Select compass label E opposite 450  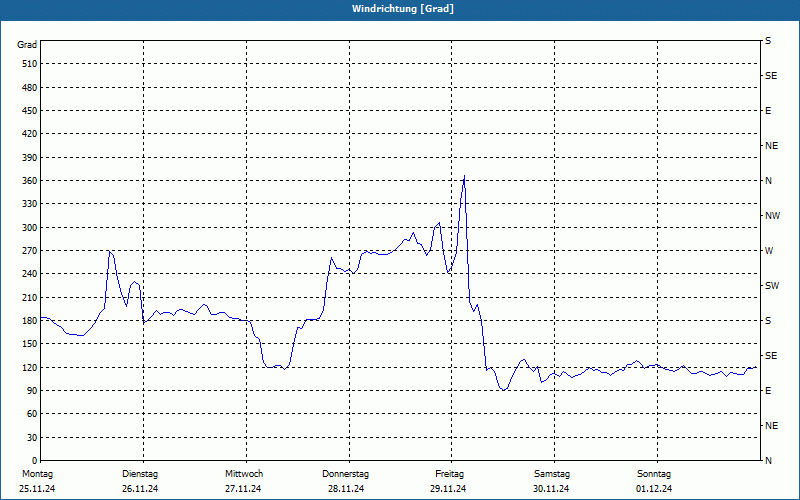[768, 111]
